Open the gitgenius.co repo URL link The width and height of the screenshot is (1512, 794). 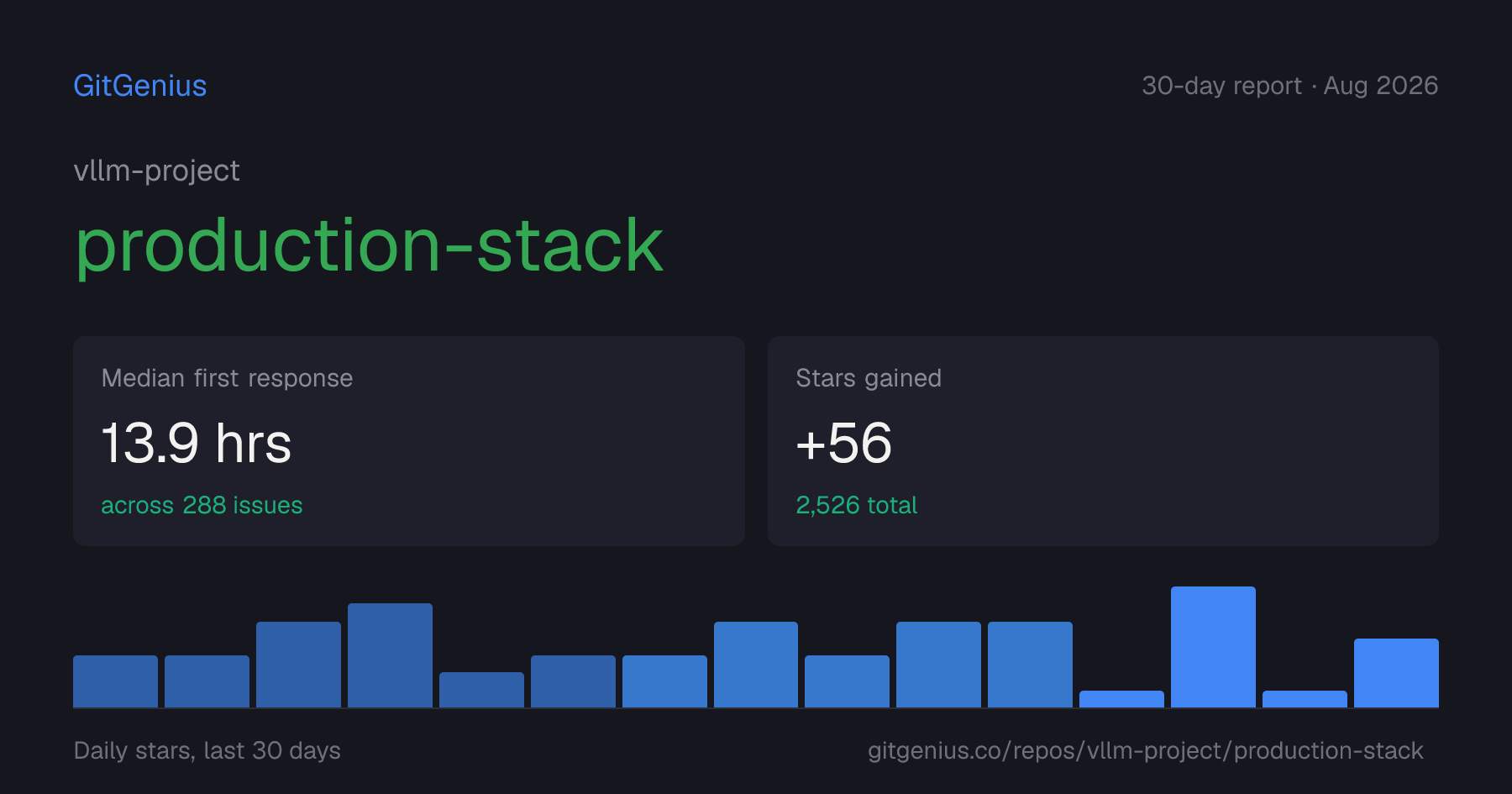point(1146,750)
